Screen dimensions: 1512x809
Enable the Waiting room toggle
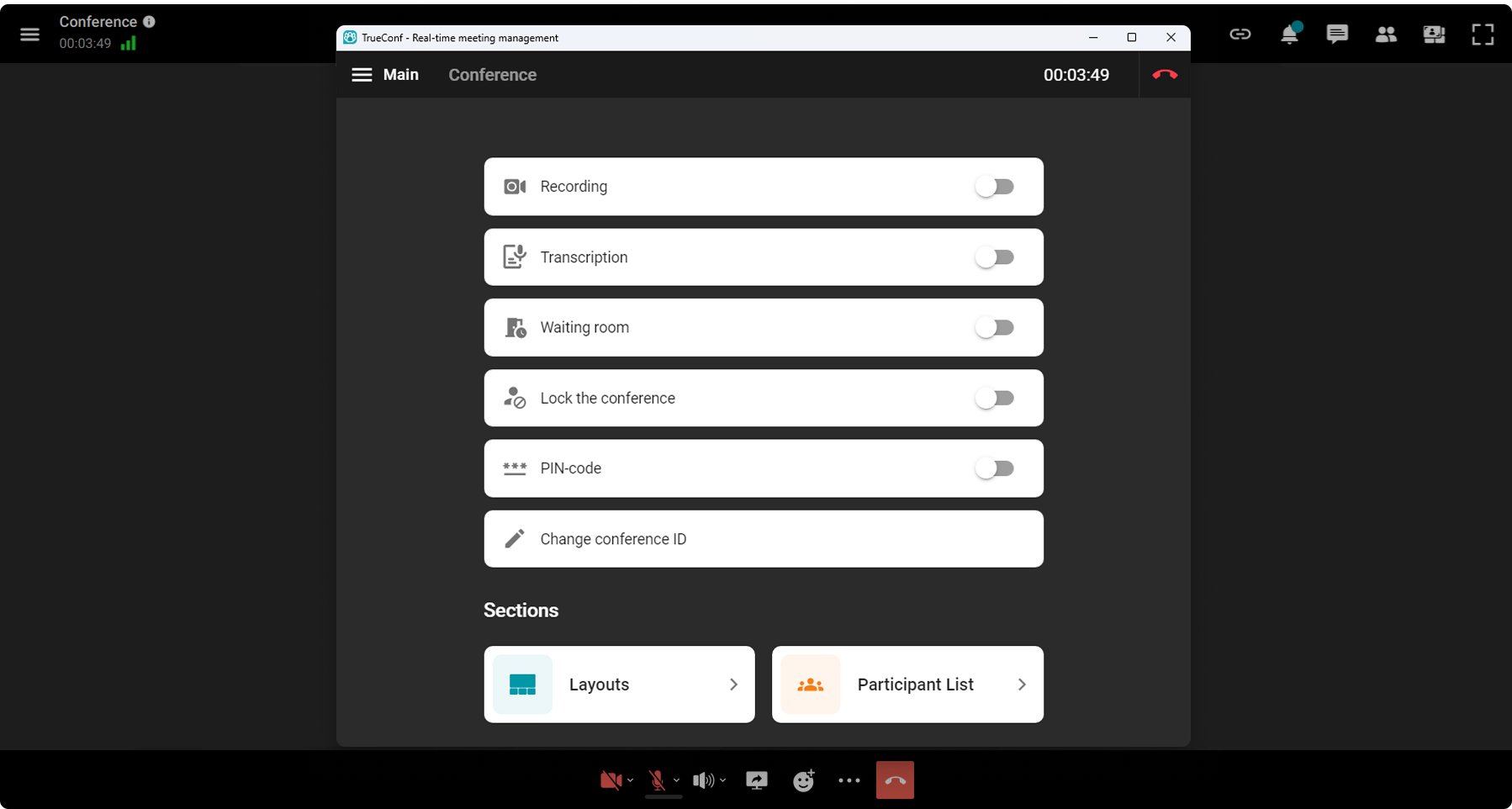(x=994, y=328)
